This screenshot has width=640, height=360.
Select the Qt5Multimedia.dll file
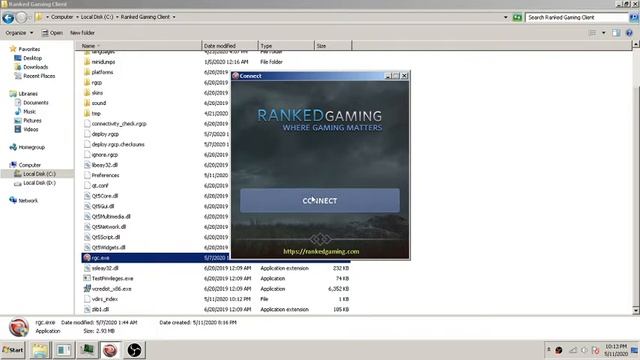(x=111, y=217)
